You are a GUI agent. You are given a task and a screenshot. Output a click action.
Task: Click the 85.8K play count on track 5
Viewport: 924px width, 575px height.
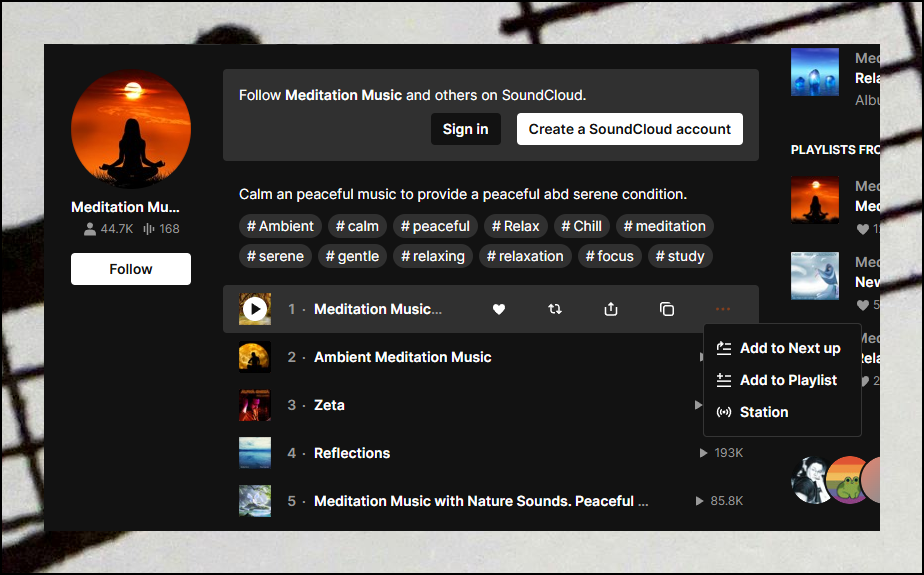coord(719,501)
